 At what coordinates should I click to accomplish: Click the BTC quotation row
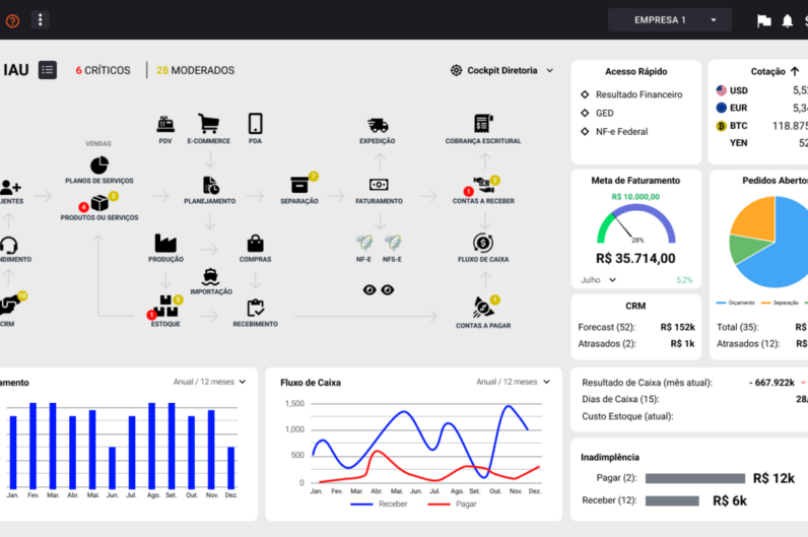pos(762,126)
